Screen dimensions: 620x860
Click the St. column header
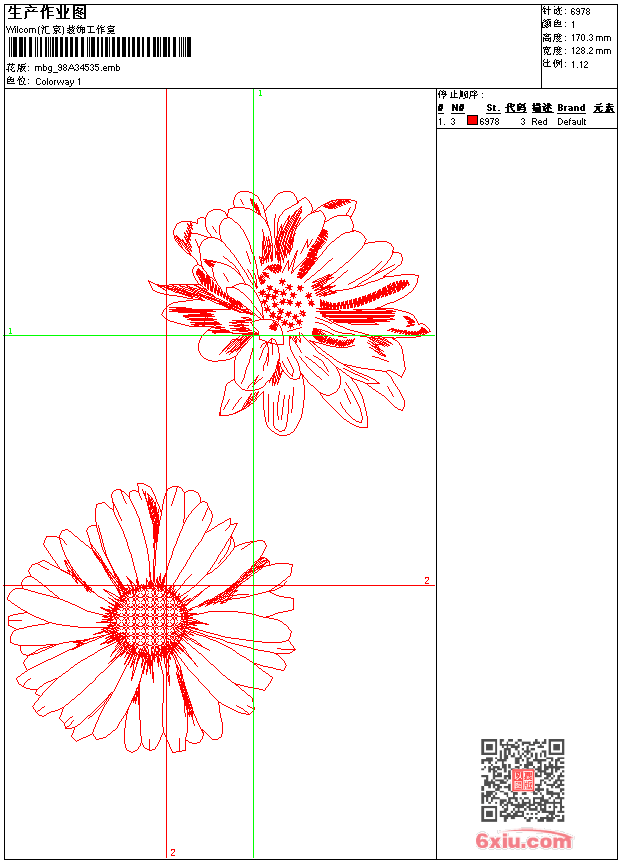tap(492, 108)
